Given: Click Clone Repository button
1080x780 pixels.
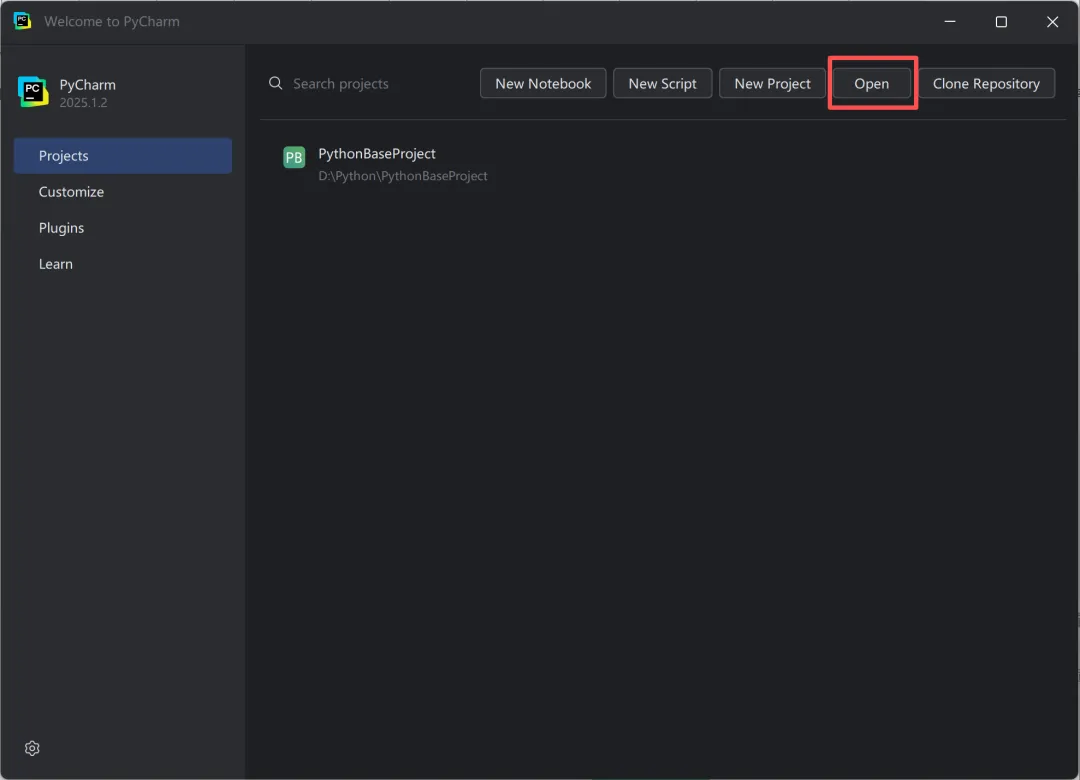Looking at the screenshot, I should pyautogui.click(x=986, y=83).
